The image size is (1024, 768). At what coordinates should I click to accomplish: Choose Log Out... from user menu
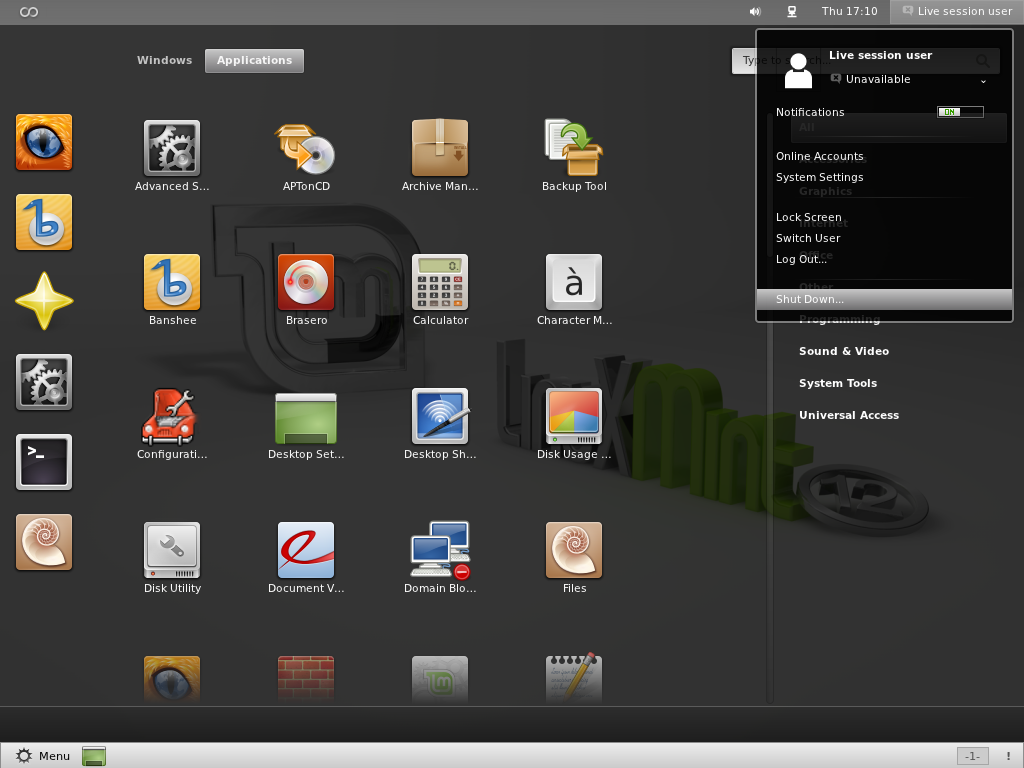[801, 259]
